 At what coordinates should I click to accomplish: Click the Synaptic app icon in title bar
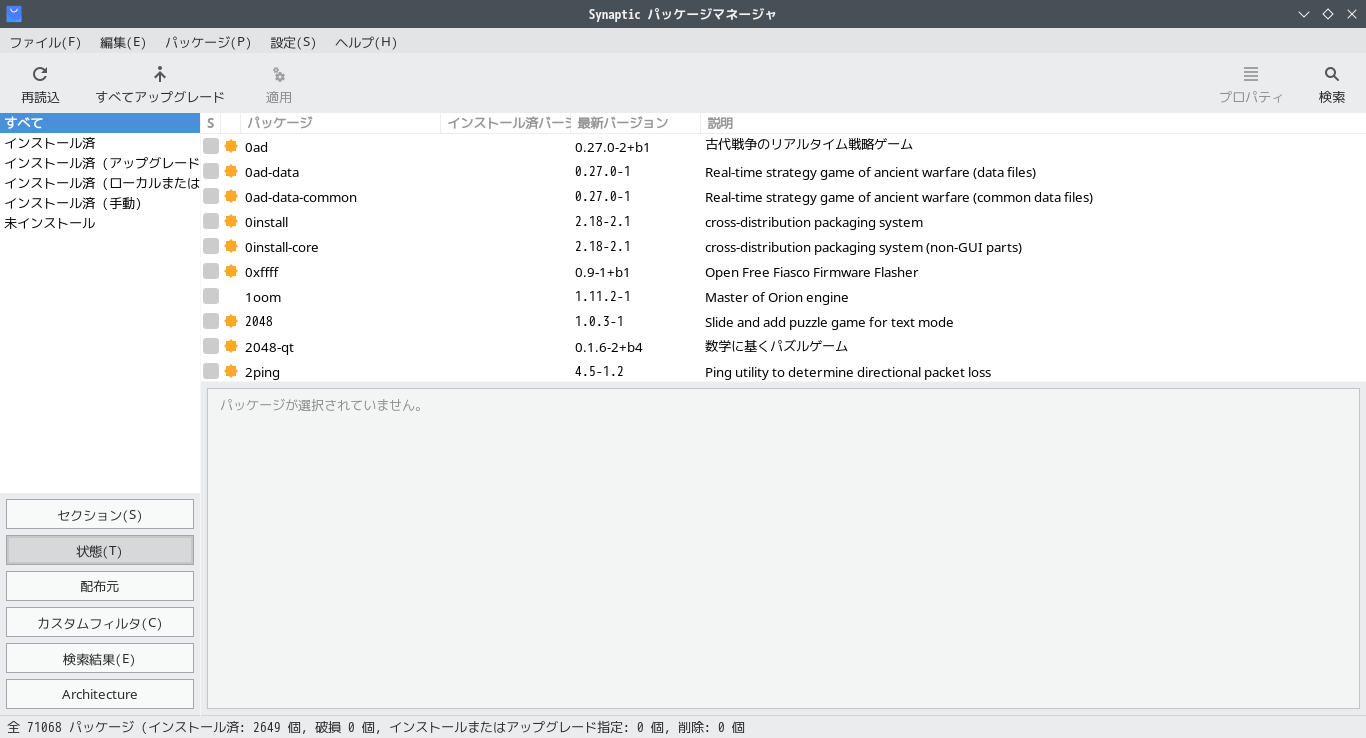coord(13,13)
